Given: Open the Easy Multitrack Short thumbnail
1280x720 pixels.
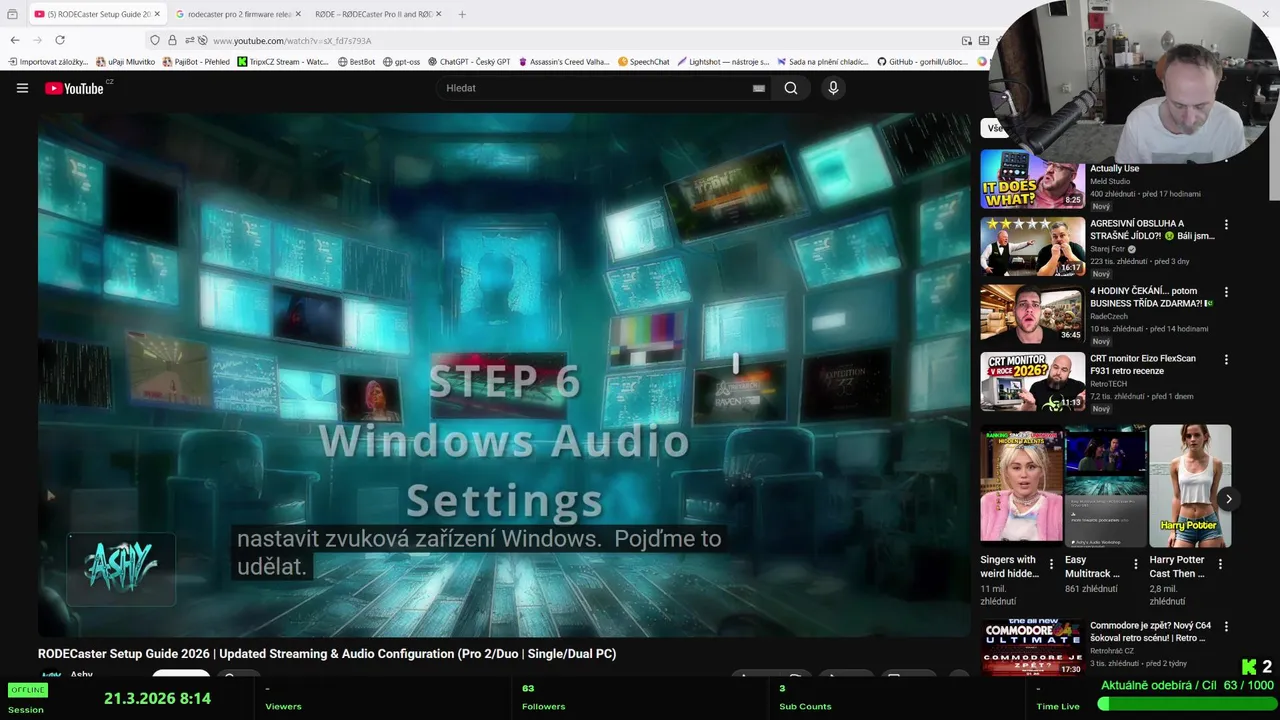Looking at the screenshot, I should coord(1105,486).
